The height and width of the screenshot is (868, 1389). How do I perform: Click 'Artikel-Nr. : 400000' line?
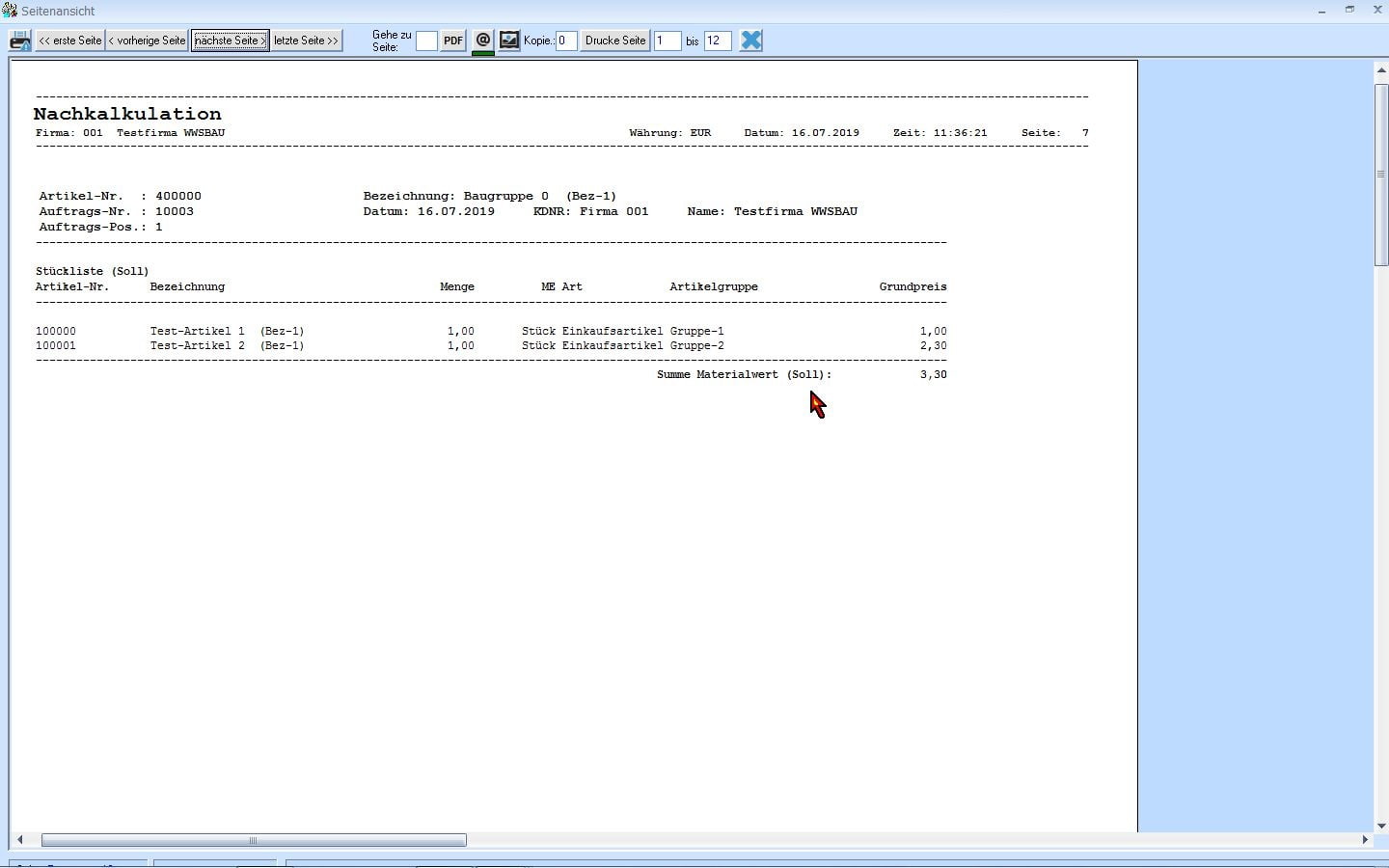click(121, 196)
